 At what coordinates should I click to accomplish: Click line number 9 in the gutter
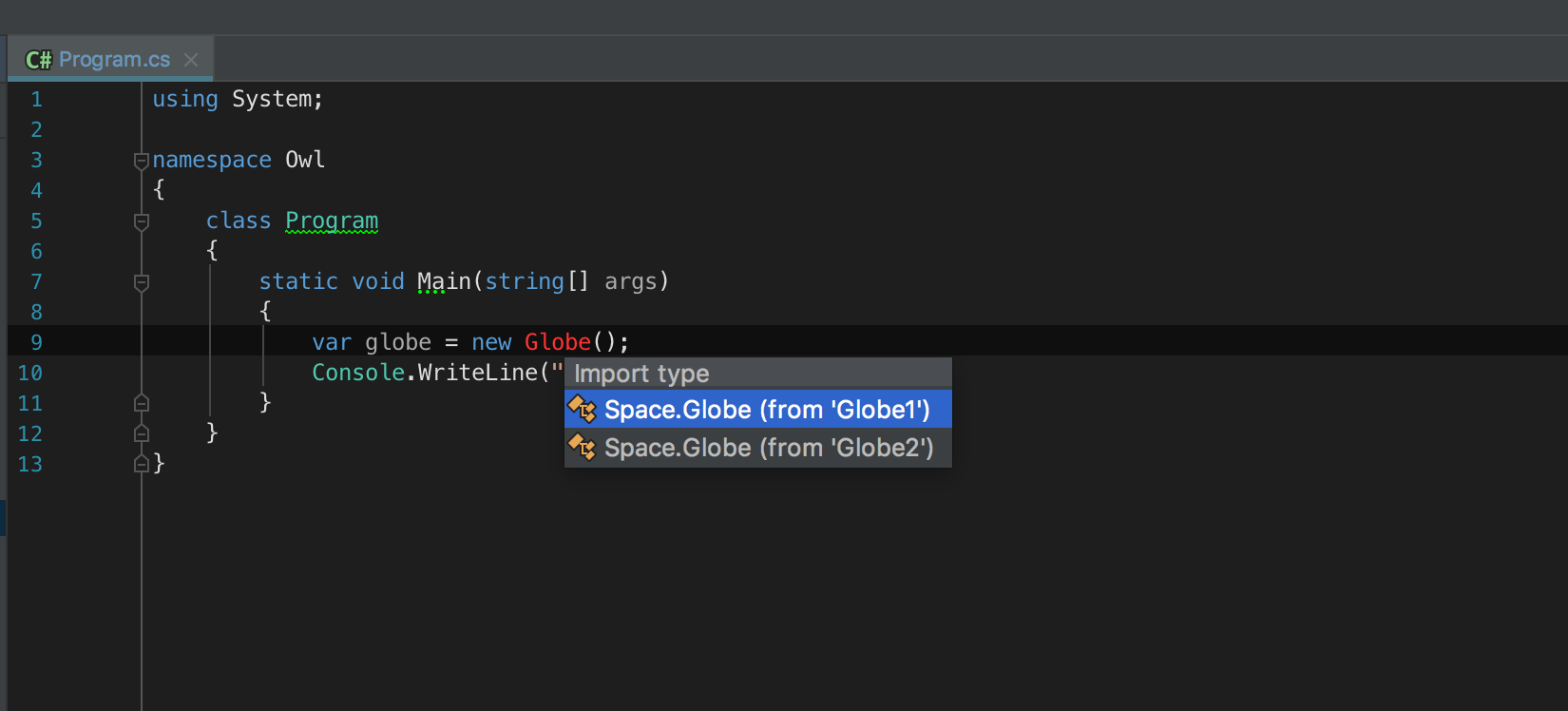tap(36, 342)
